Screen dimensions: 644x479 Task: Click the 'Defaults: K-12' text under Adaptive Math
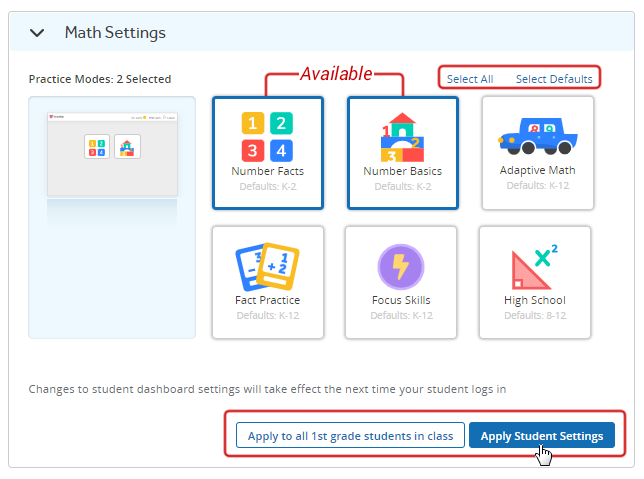pyautogui.click(x=538, y=186)
